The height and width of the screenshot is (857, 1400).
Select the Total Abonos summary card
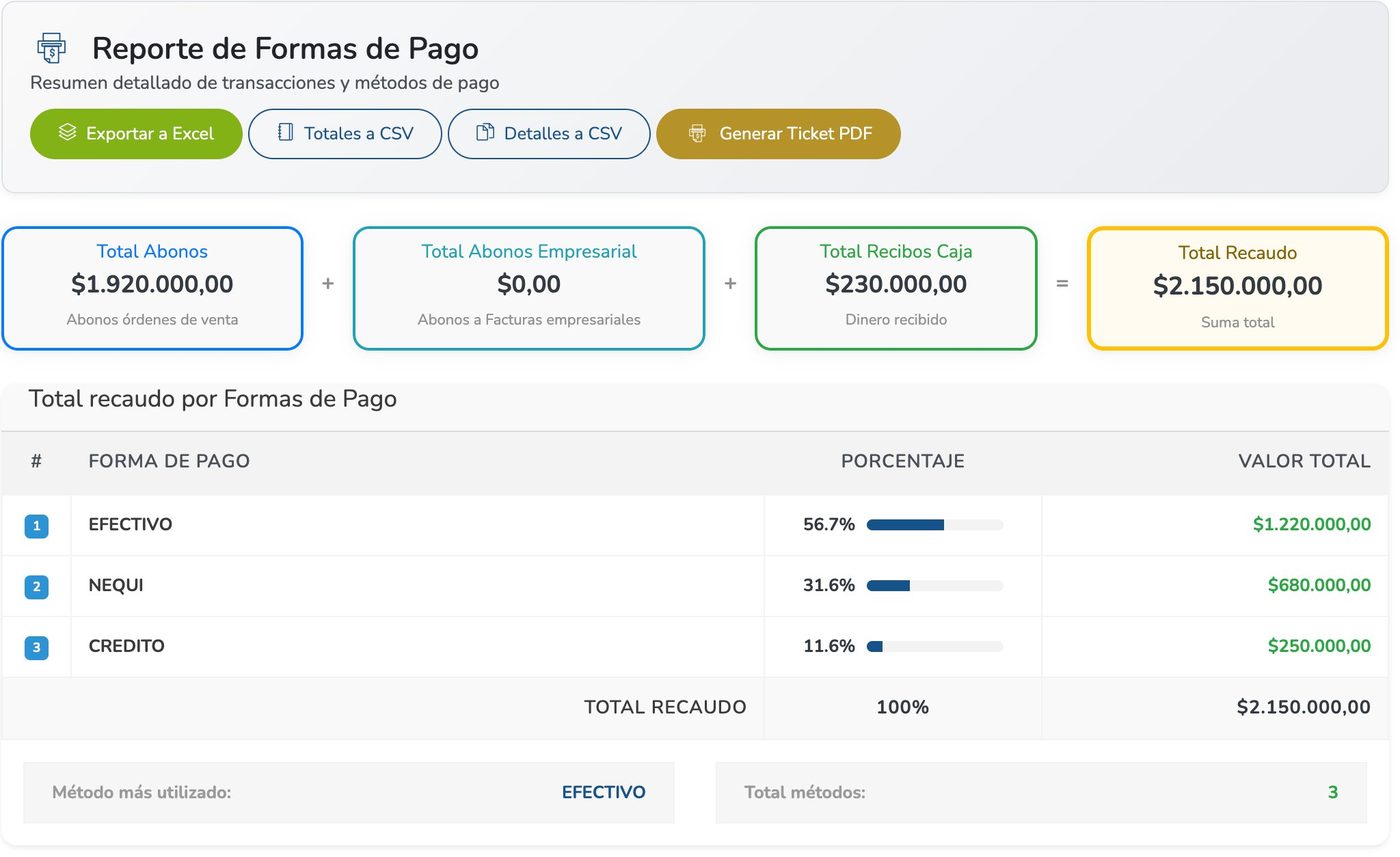(x=152, y=288)
